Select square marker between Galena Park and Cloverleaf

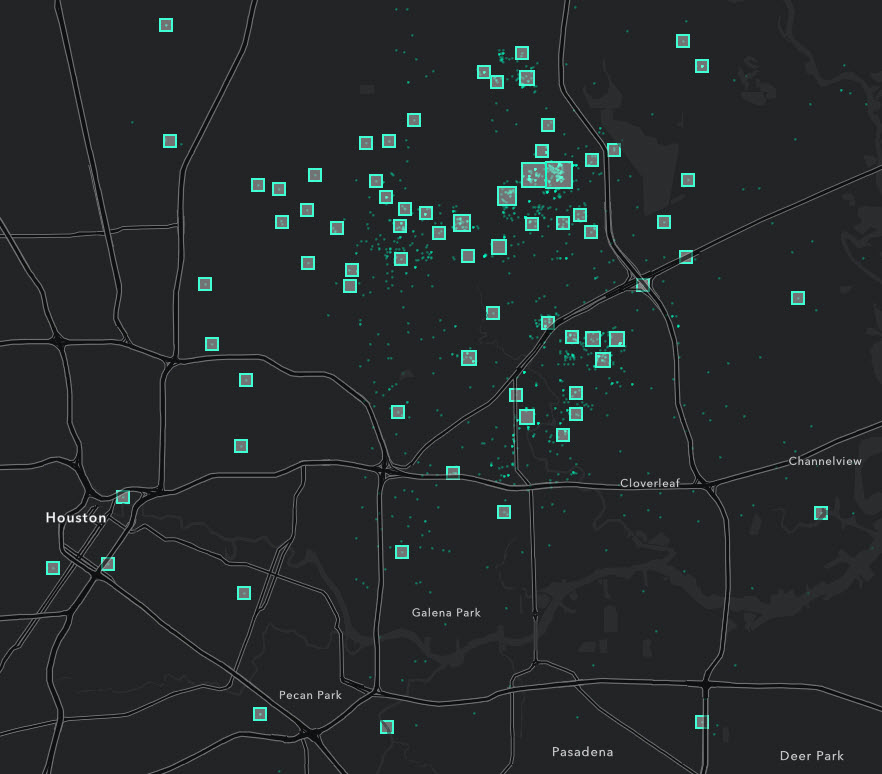[x=504, y=512]
